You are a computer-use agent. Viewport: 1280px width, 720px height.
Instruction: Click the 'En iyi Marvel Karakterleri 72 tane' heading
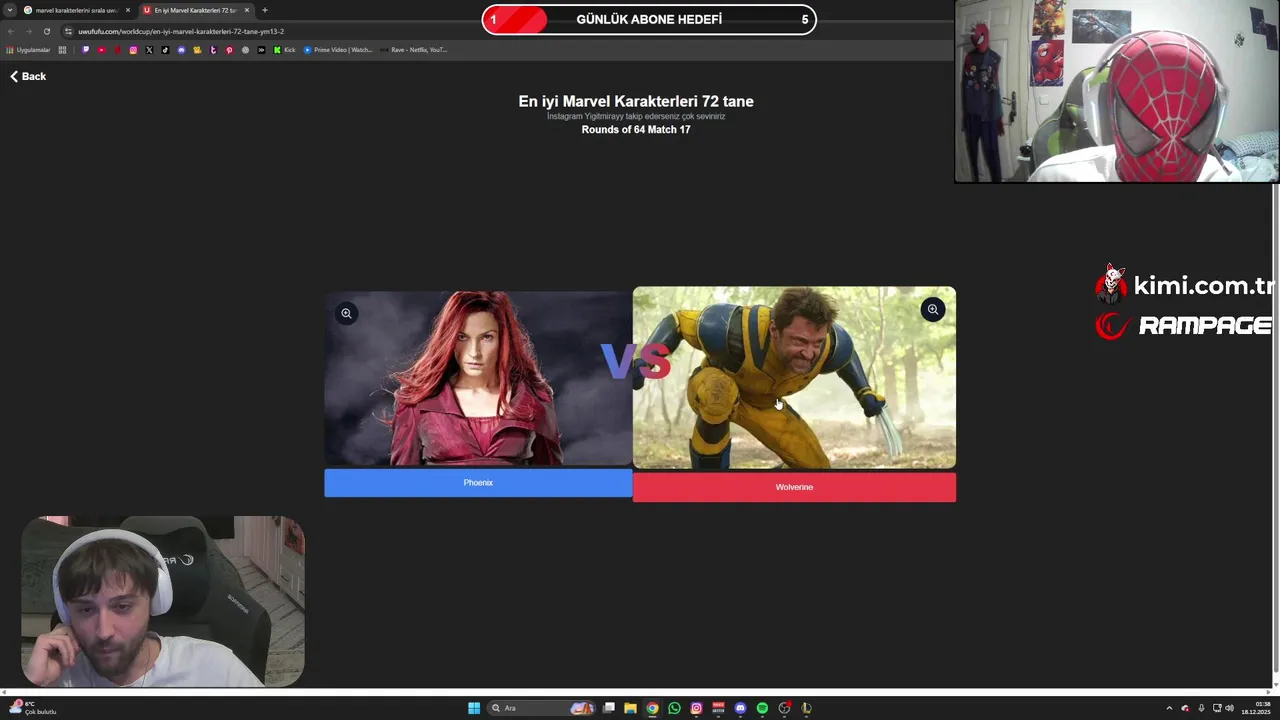(636, 101)
